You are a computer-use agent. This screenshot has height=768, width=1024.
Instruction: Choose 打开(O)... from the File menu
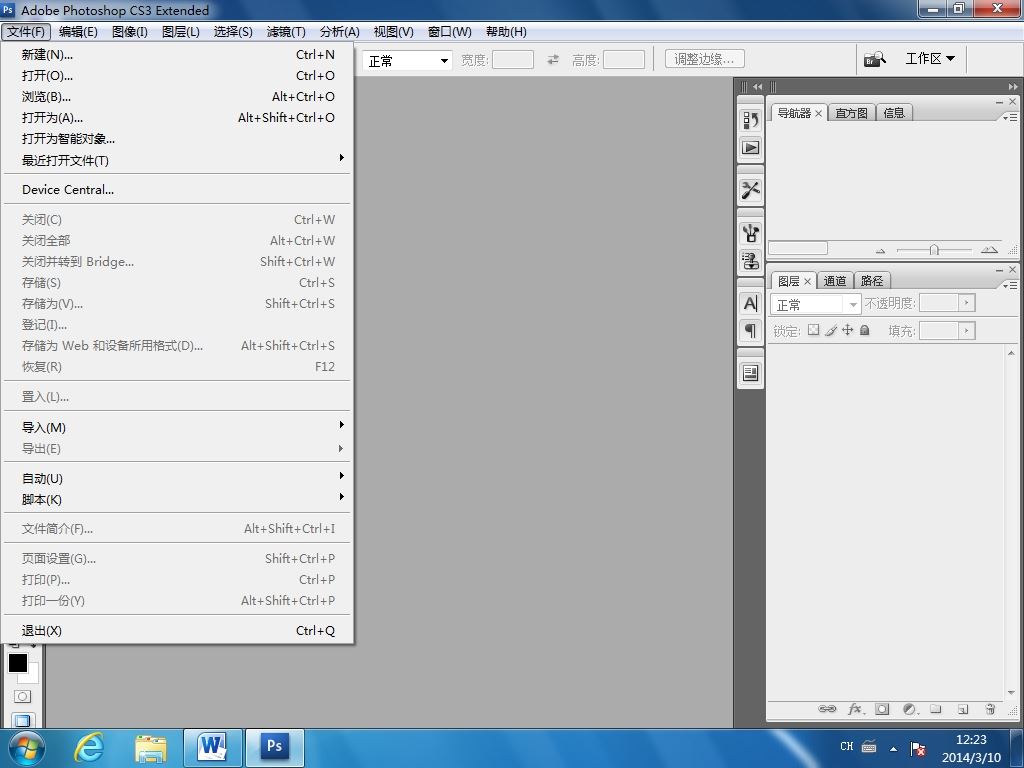pyautogui.click(x=177, y=76)
